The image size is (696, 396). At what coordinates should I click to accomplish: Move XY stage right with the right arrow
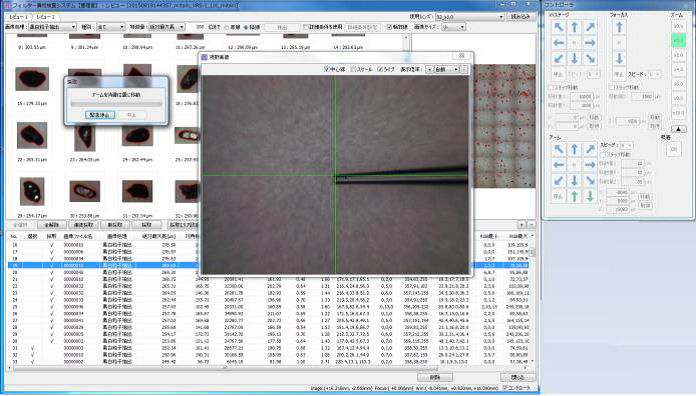[x=590, y=43]
